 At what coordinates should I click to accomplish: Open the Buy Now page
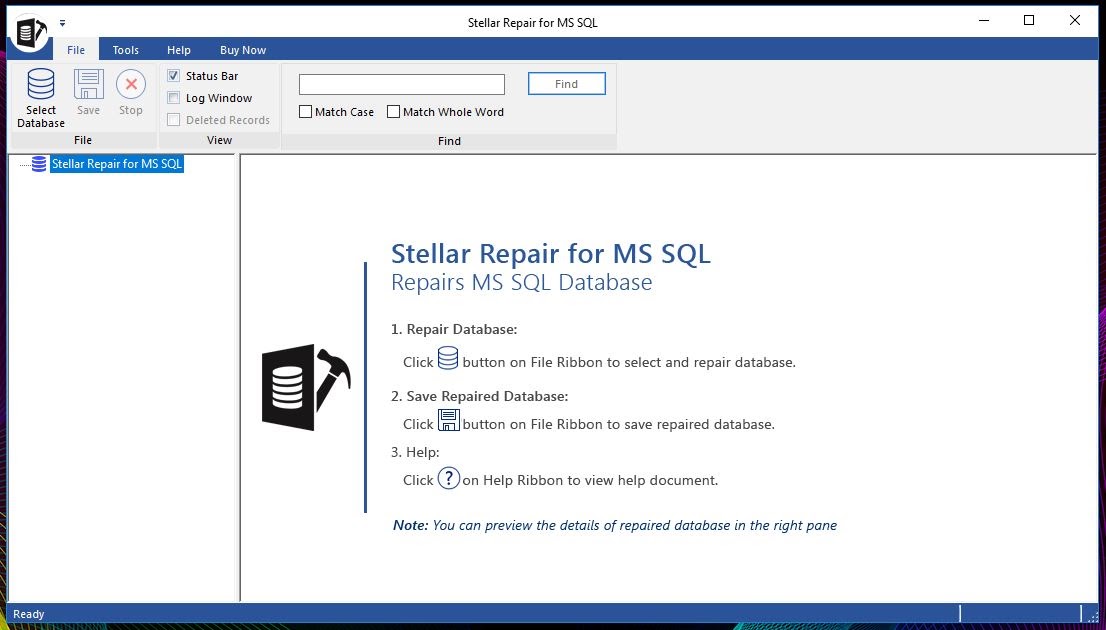242,49
